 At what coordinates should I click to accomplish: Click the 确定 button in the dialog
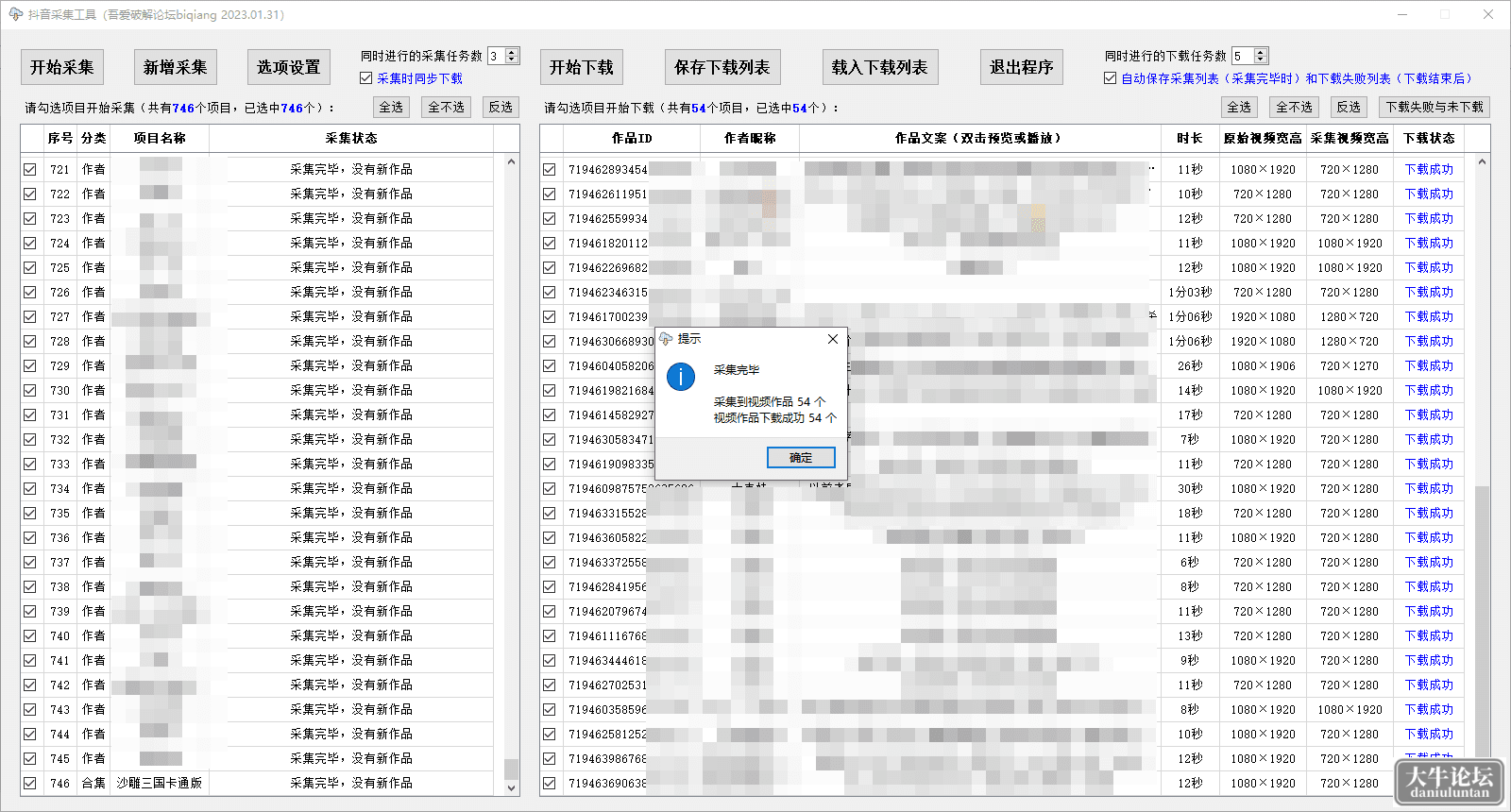pos(801,458)
